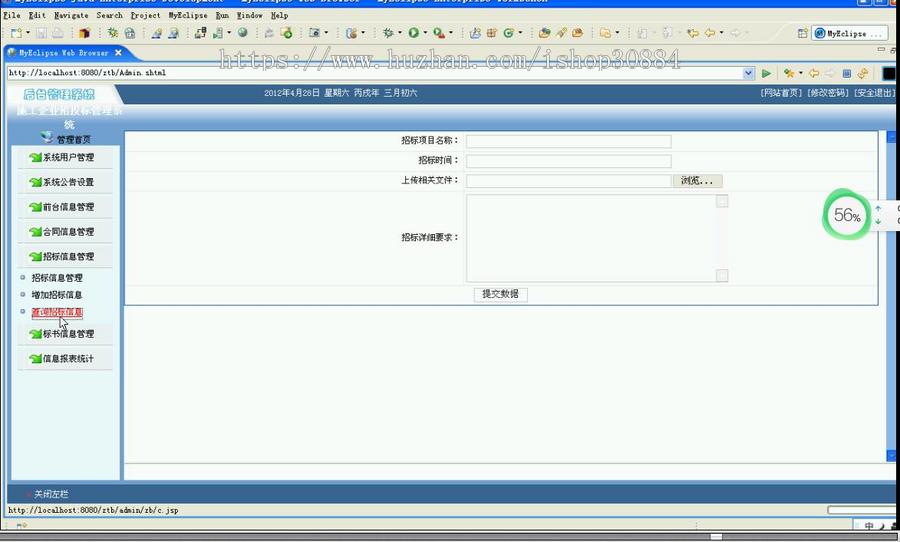Click the circular 56% progress indicator
The height and width of the screenshot is (542, 900).
point(846,215)
